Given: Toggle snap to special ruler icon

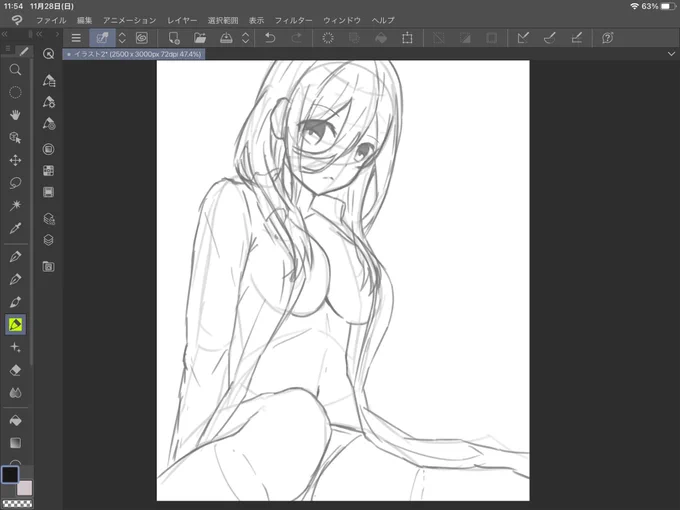Looking at the screenshot, I should pyautogui.click(x=549, y=38).
